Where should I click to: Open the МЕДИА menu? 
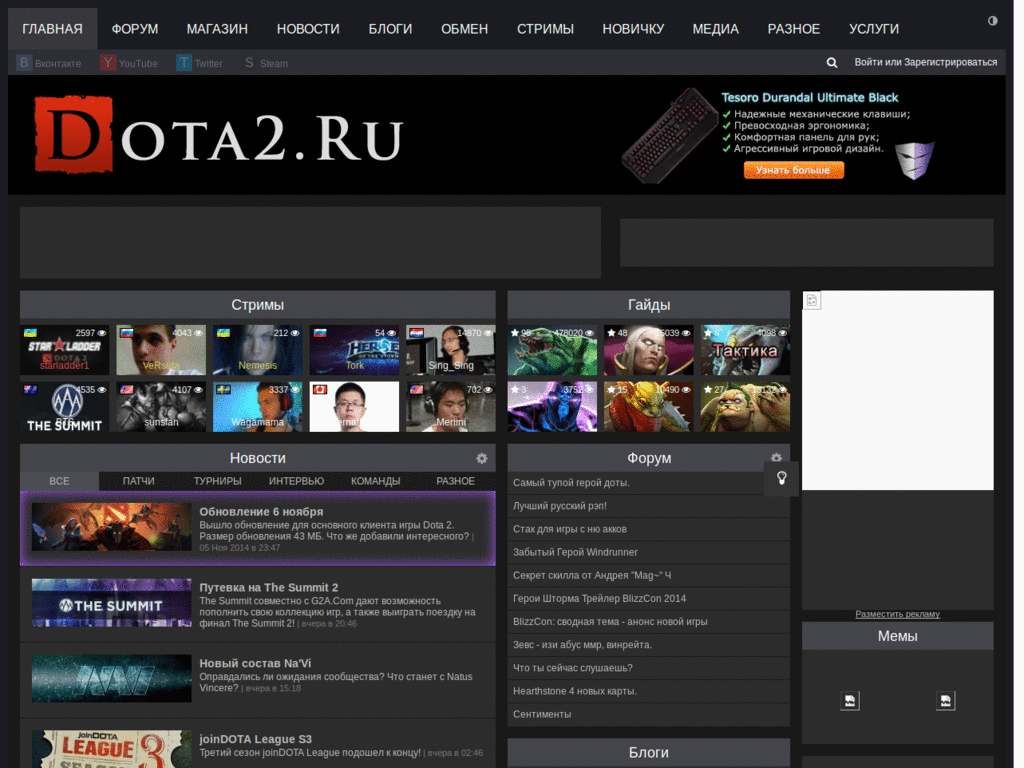(716, 29)
